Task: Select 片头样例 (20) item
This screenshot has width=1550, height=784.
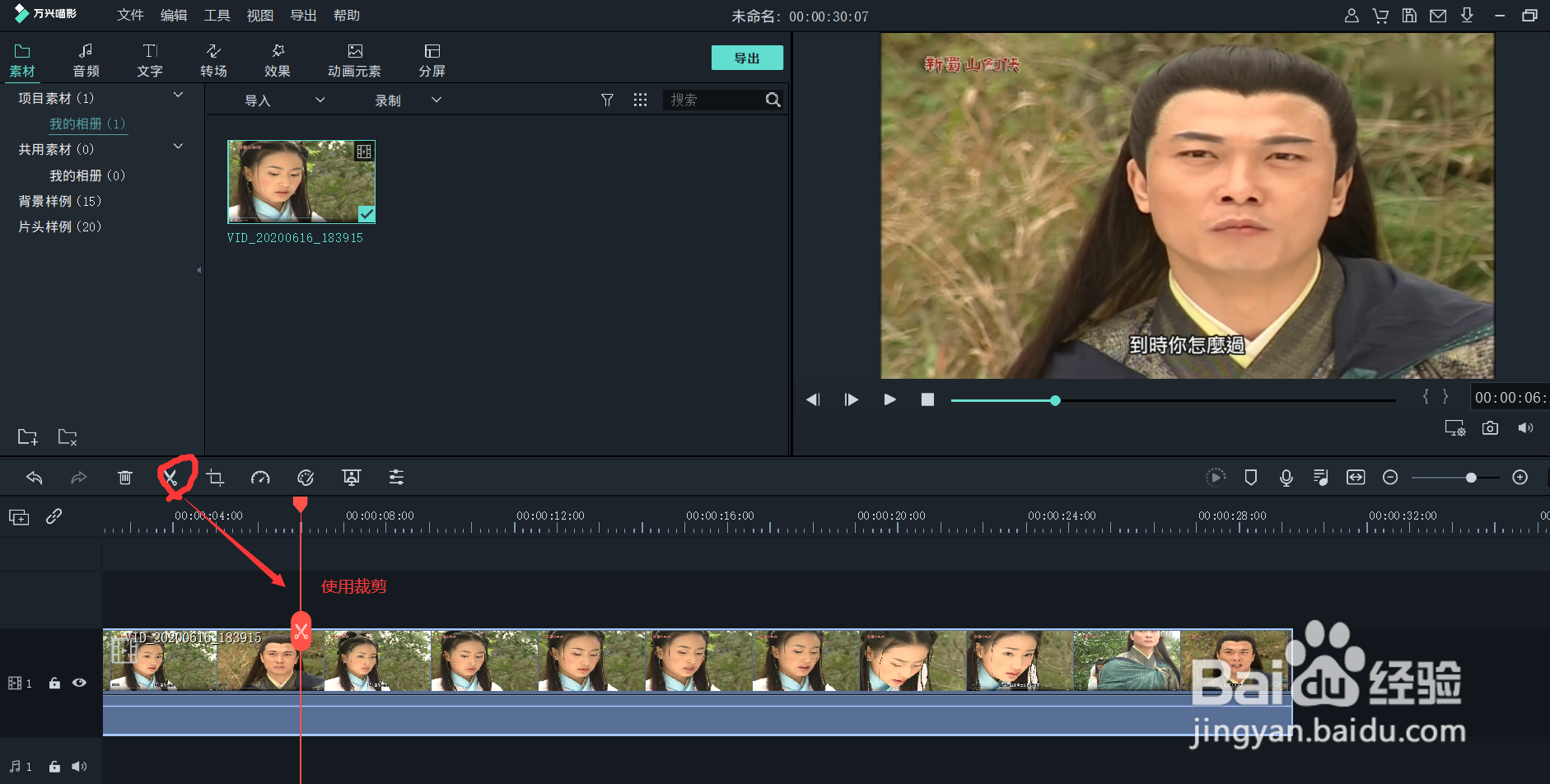Action: [x=59, y=226]
